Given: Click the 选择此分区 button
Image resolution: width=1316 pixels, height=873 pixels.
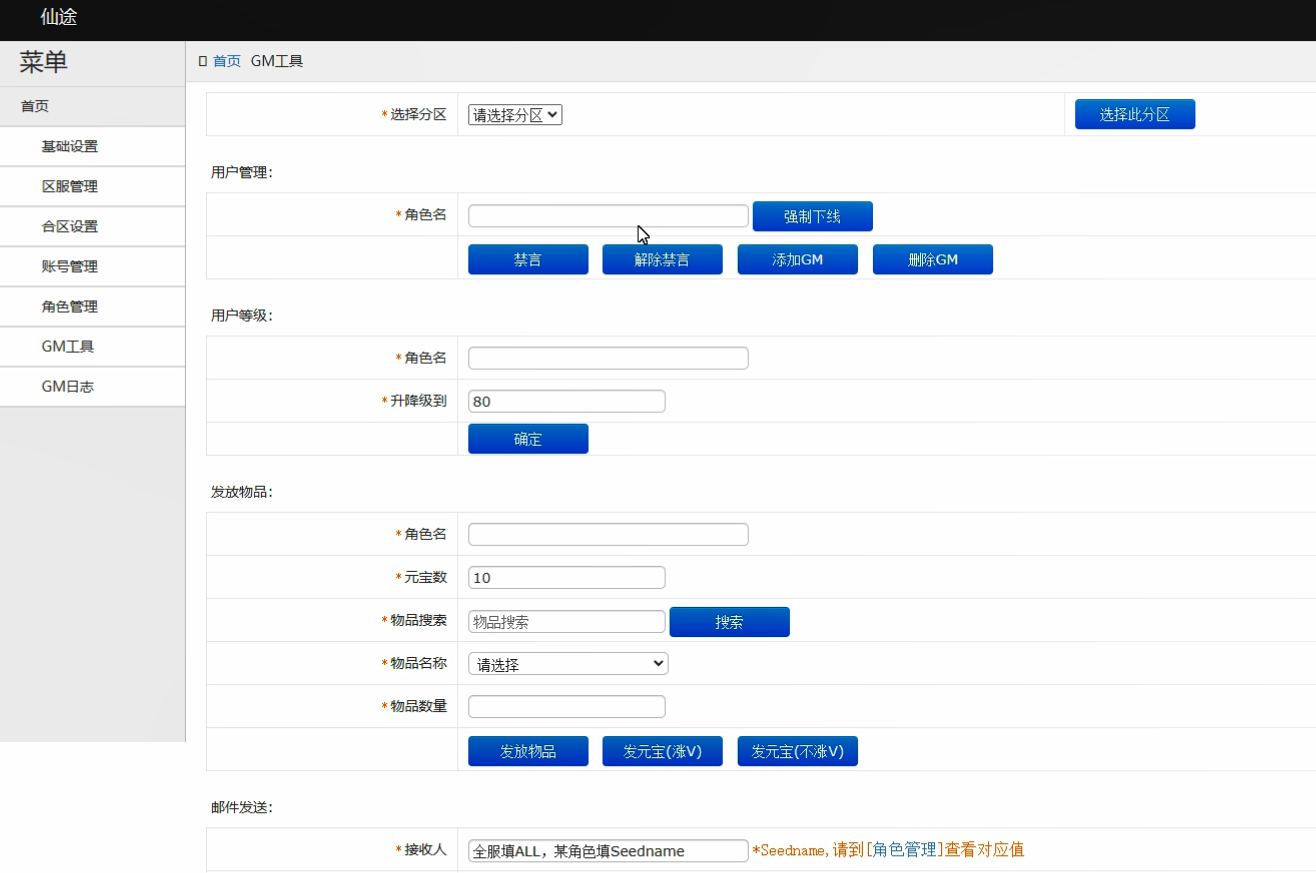Looking at the screenshot, I should 1134,115.
